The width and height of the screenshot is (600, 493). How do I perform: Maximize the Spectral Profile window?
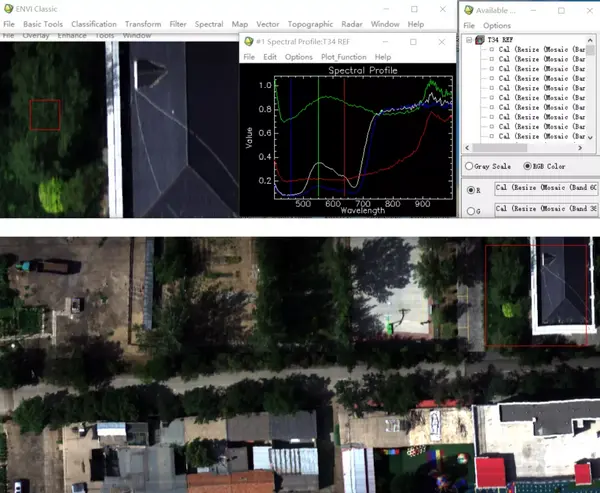[413, 42]
